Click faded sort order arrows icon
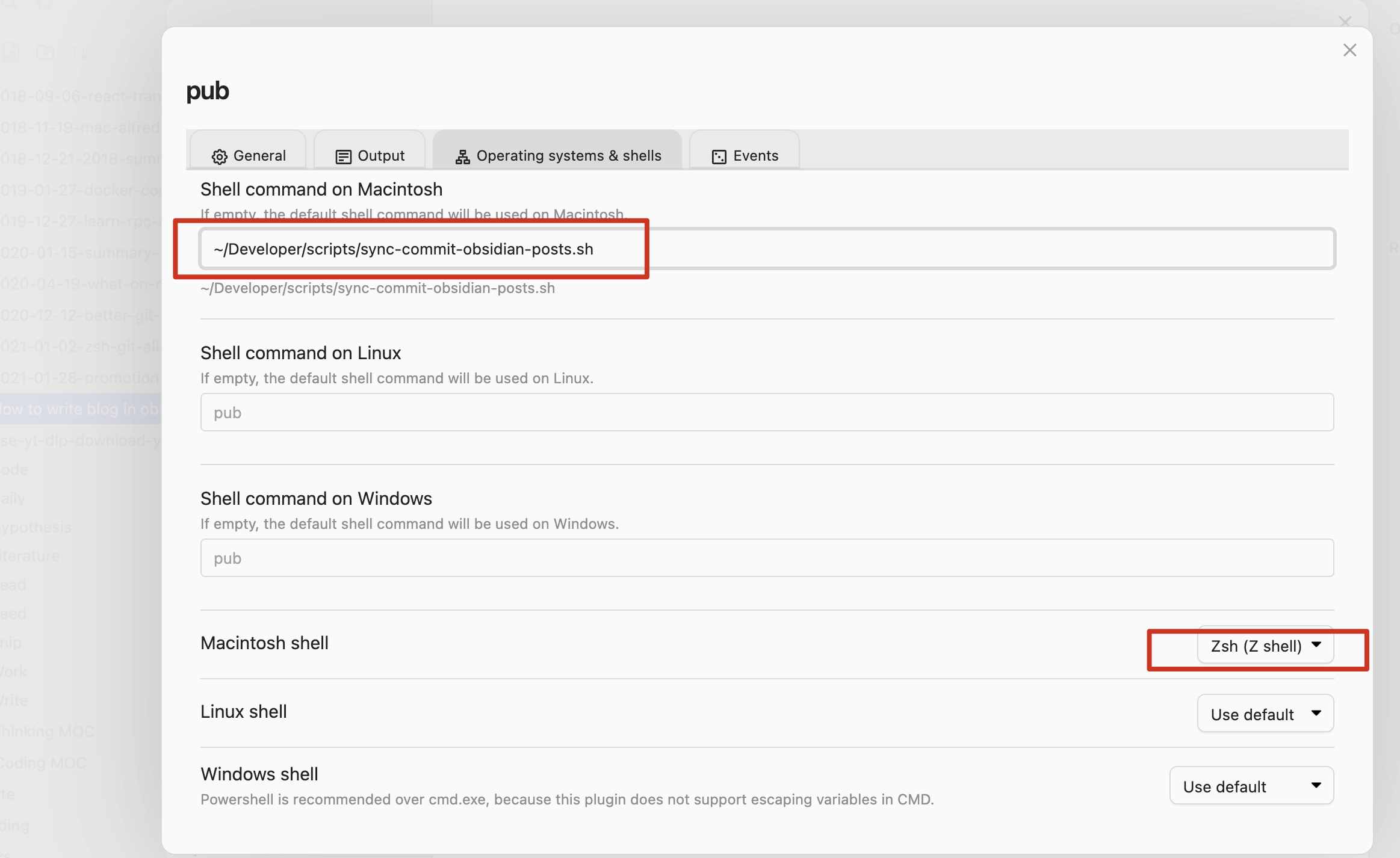1400x858 pixels. click(x=79, y=53)
